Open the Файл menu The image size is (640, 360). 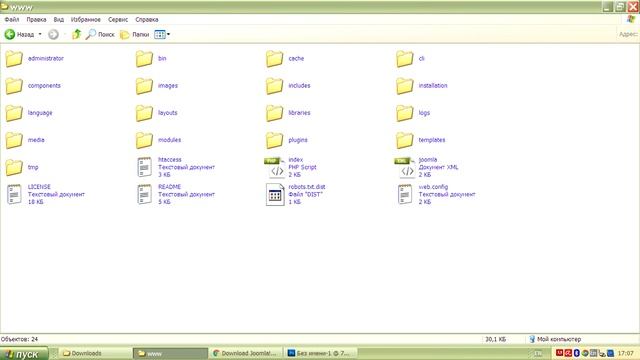(x=12, y=20)
